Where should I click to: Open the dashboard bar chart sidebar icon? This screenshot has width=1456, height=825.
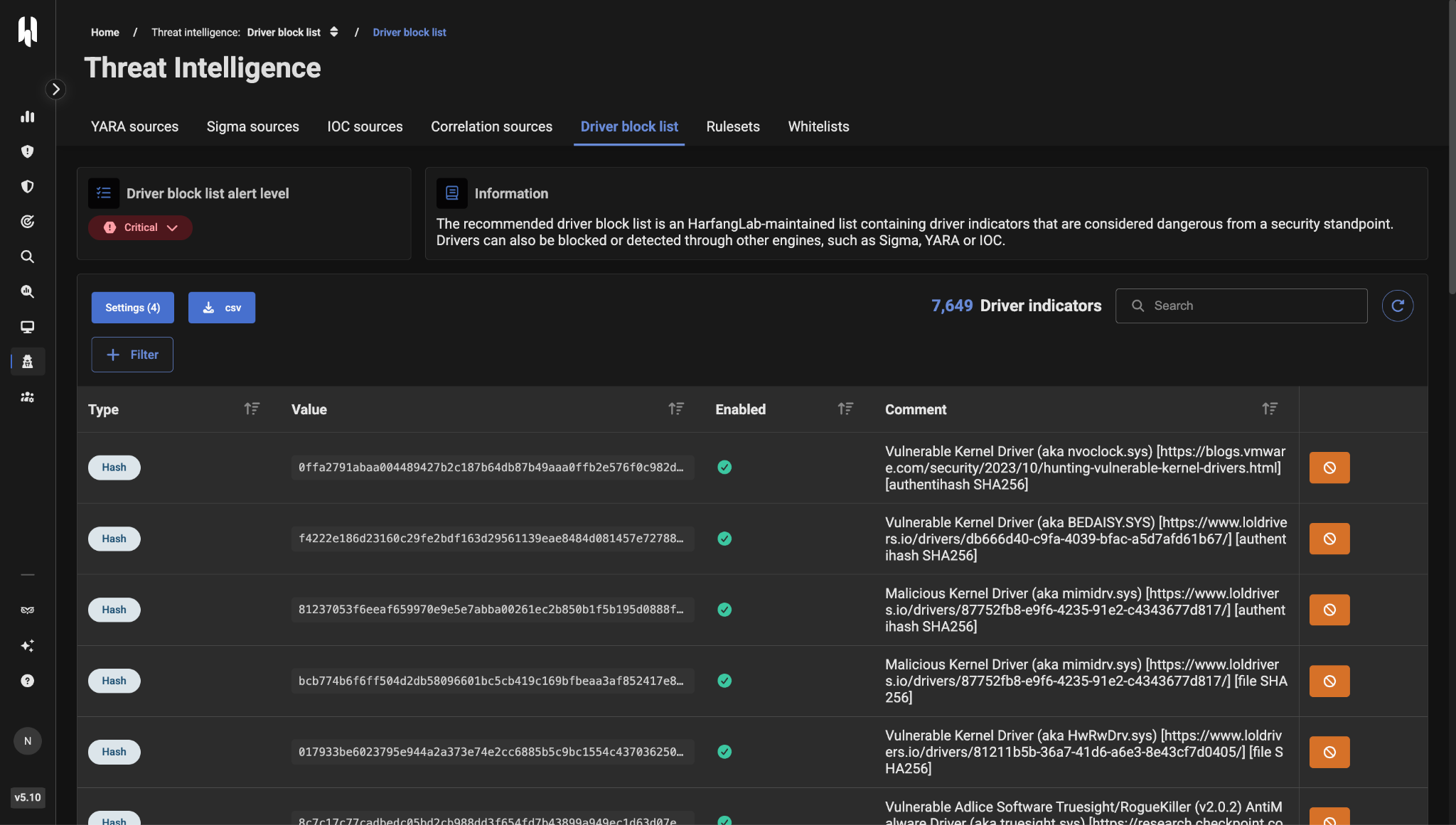point(28,117)
